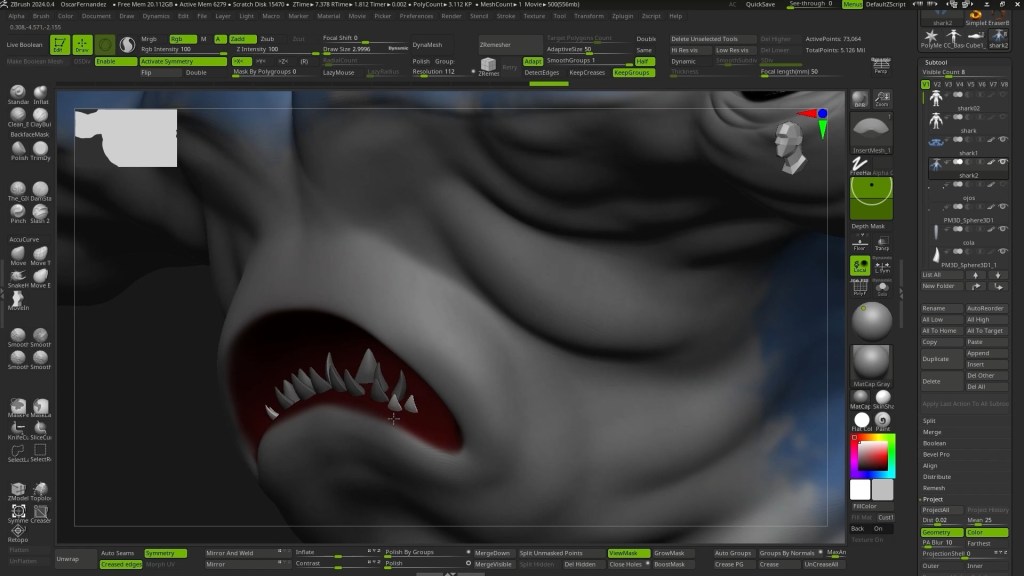Select the MoveInfiniteDepth brush

pyautogui.click(x=18, y=301)
